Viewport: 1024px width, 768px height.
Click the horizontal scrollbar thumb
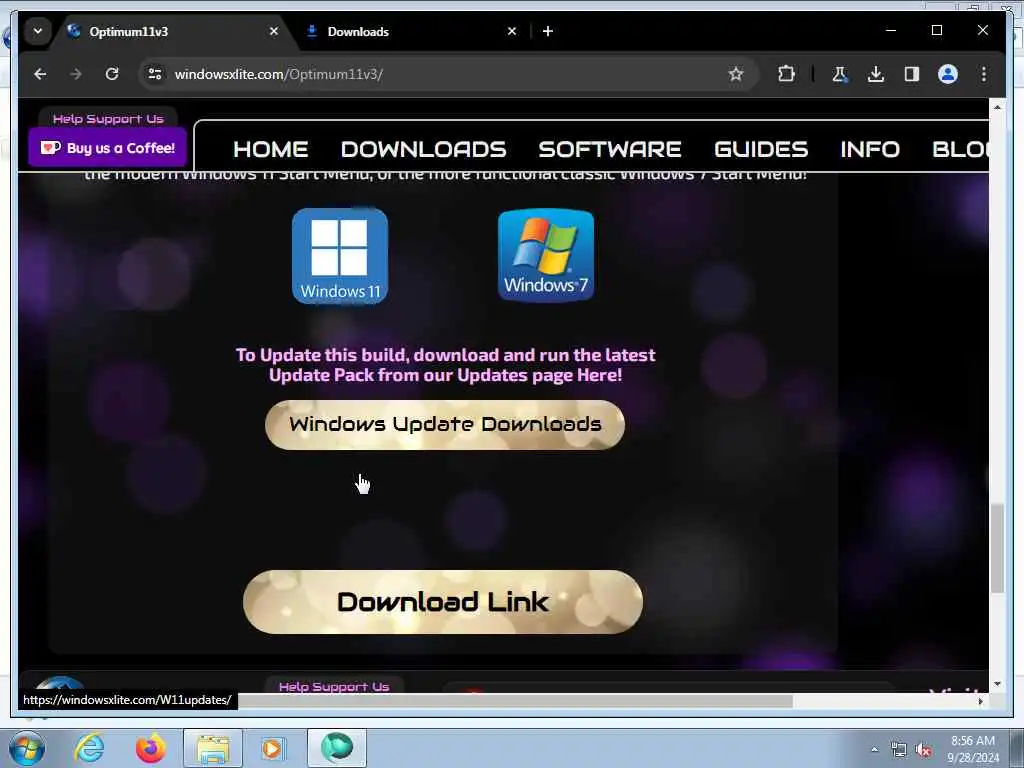click(x=516, y=701)
